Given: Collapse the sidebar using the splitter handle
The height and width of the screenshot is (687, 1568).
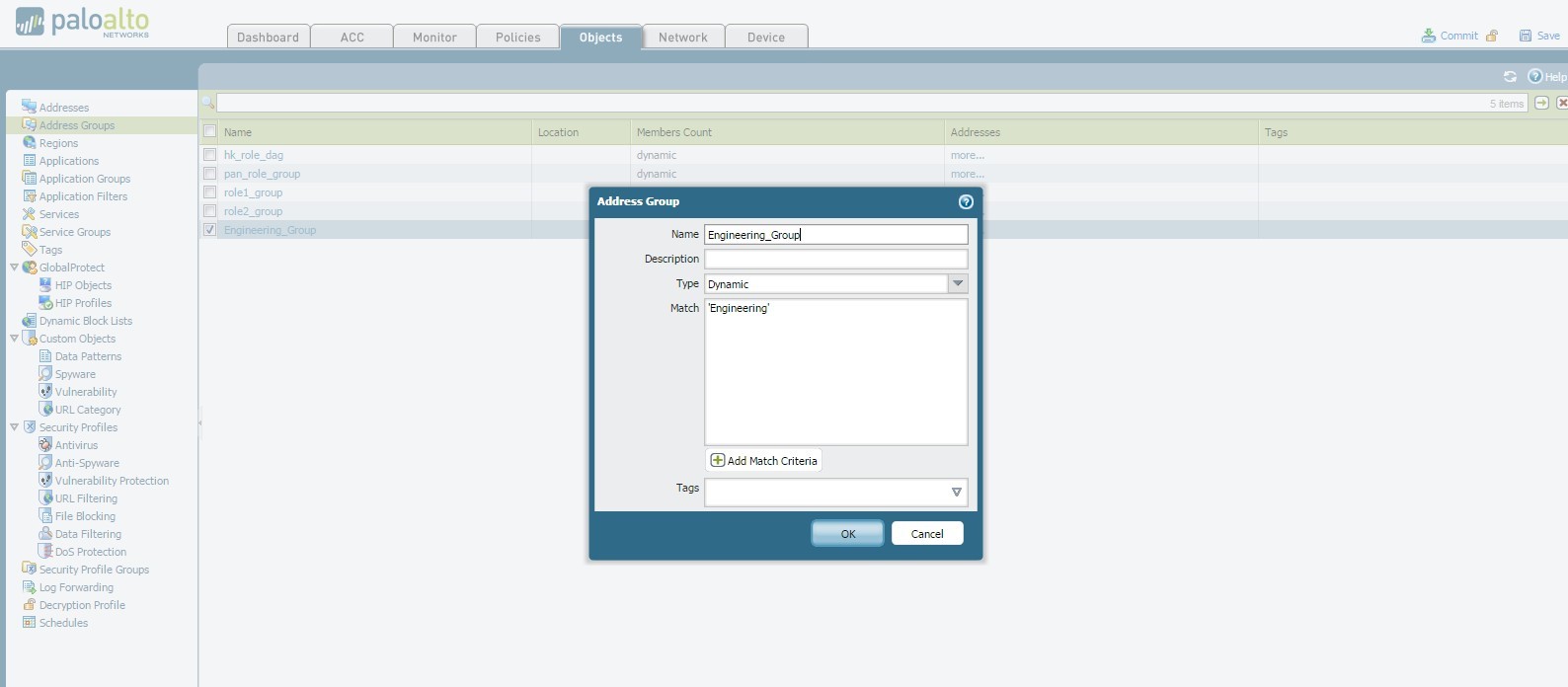Looking at the screenshot, I should tap(199, 422).
